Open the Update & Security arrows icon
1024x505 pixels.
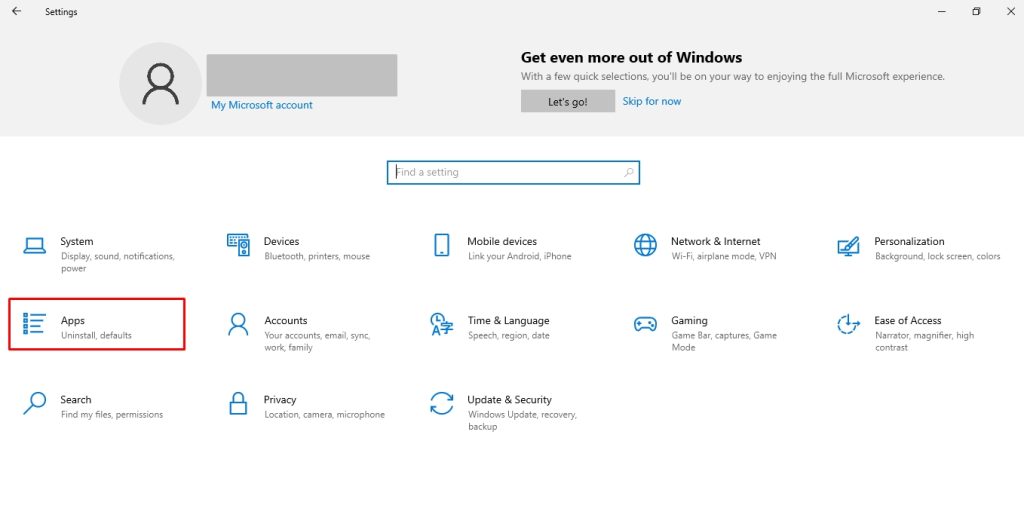point(441,403)
